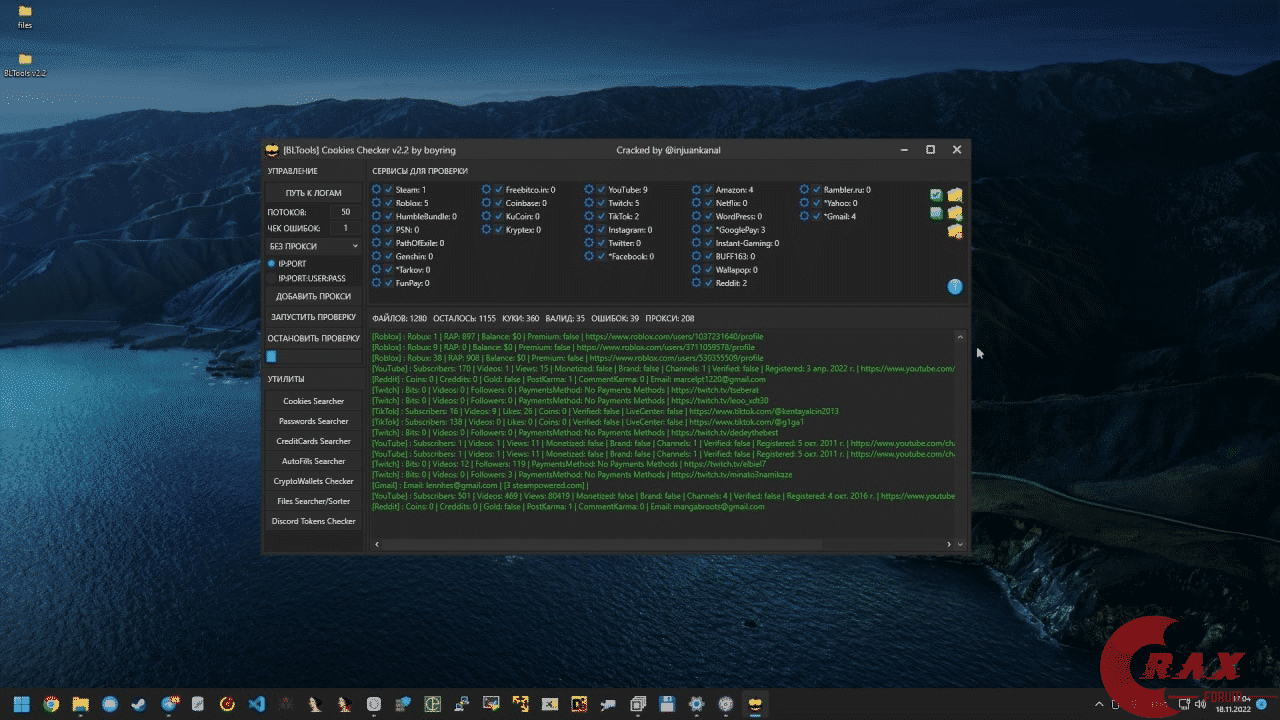Open the blue help icon
Screen dimensions: 1280x720
955,287
